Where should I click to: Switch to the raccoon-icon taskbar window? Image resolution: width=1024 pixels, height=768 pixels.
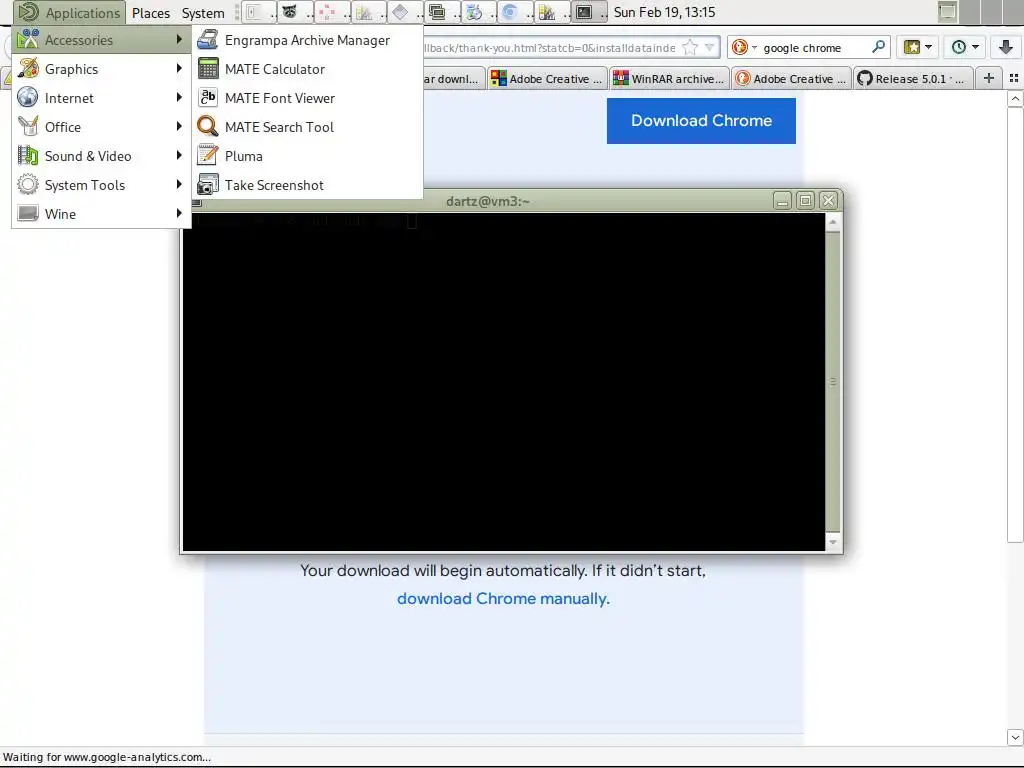point(295,12)
